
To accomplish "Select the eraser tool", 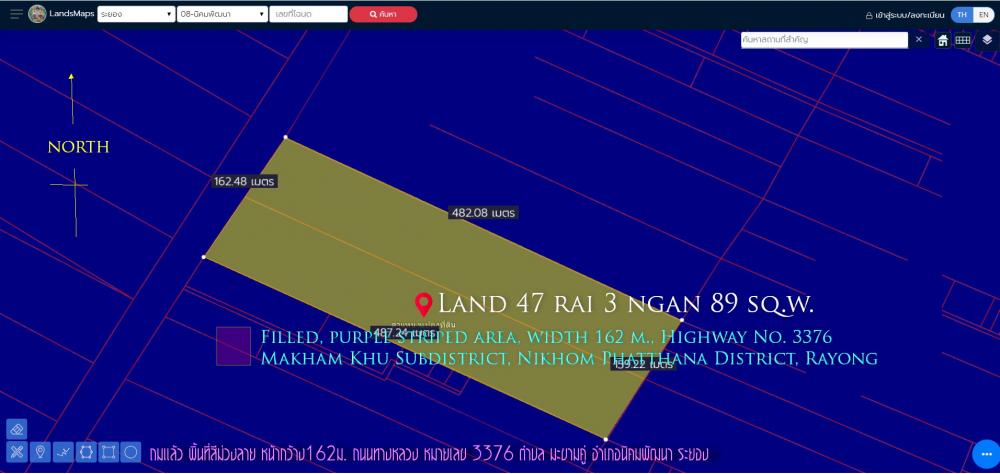I will 15,428.
